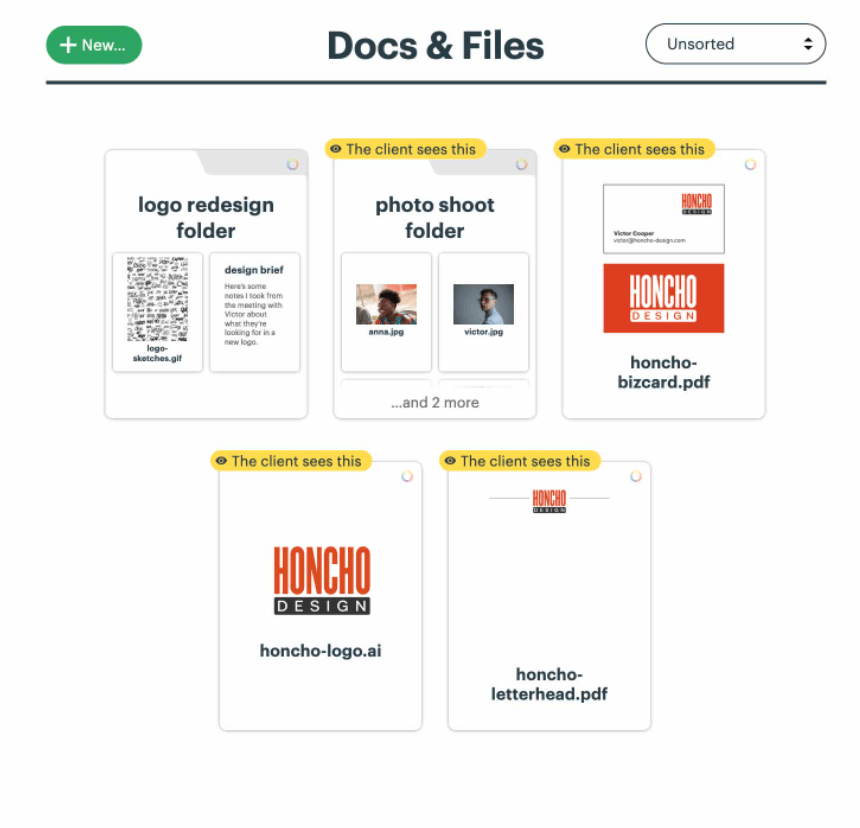Click the letterhead preview logo
The image size is (860, 828).
coord(549,501)
